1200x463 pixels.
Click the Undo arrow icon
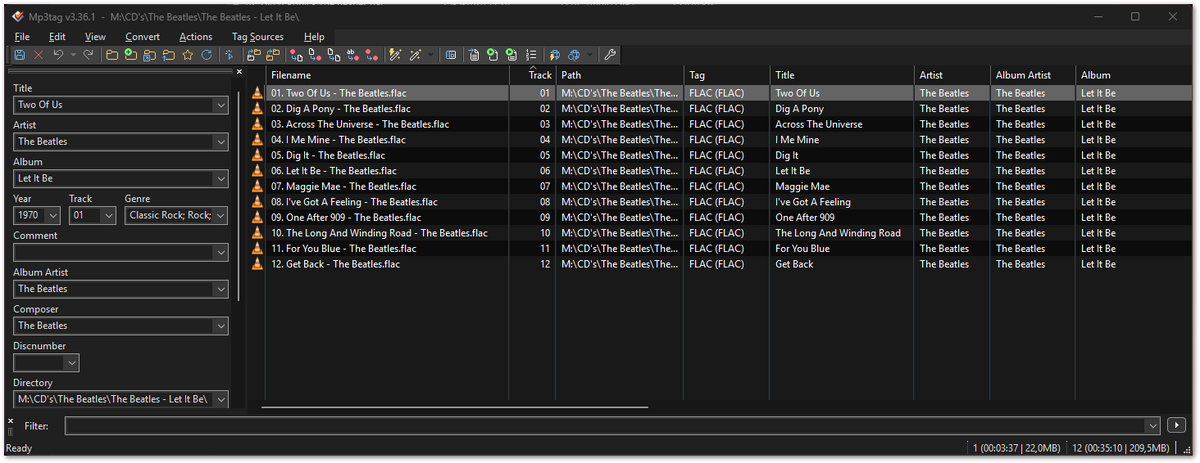coord(58,55)
